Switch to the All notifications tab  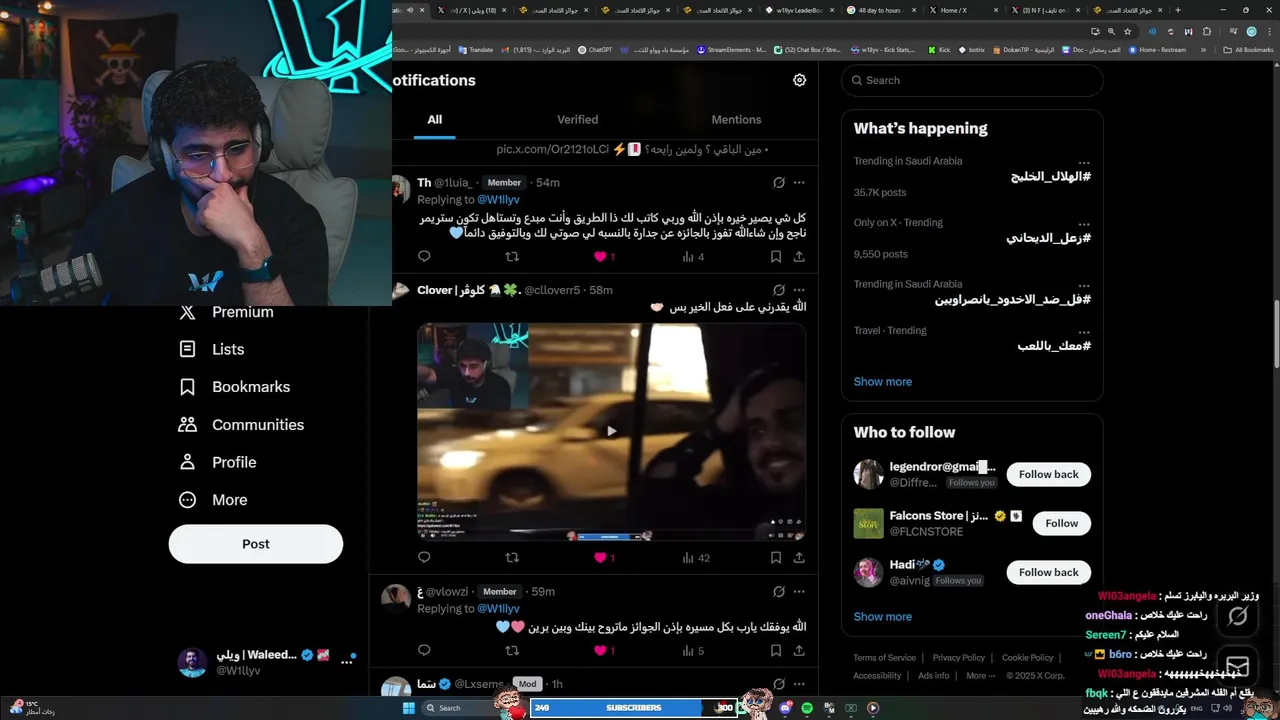435,119
